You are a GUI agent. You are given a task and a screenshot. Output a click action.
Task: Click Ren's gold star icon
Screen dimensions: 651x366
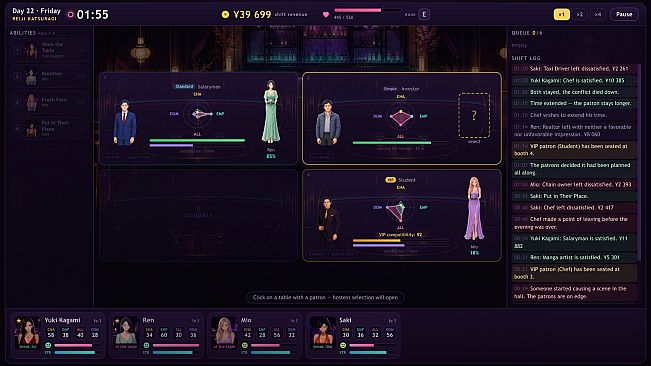click(117, 320)
